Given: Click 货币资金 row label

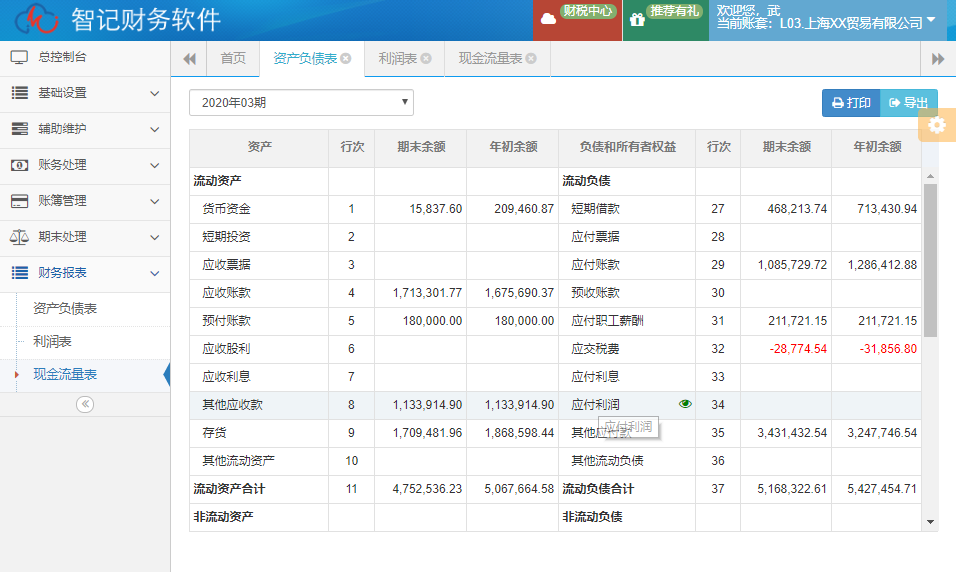Looking at the screenshot, I should [x=226, y=209].
